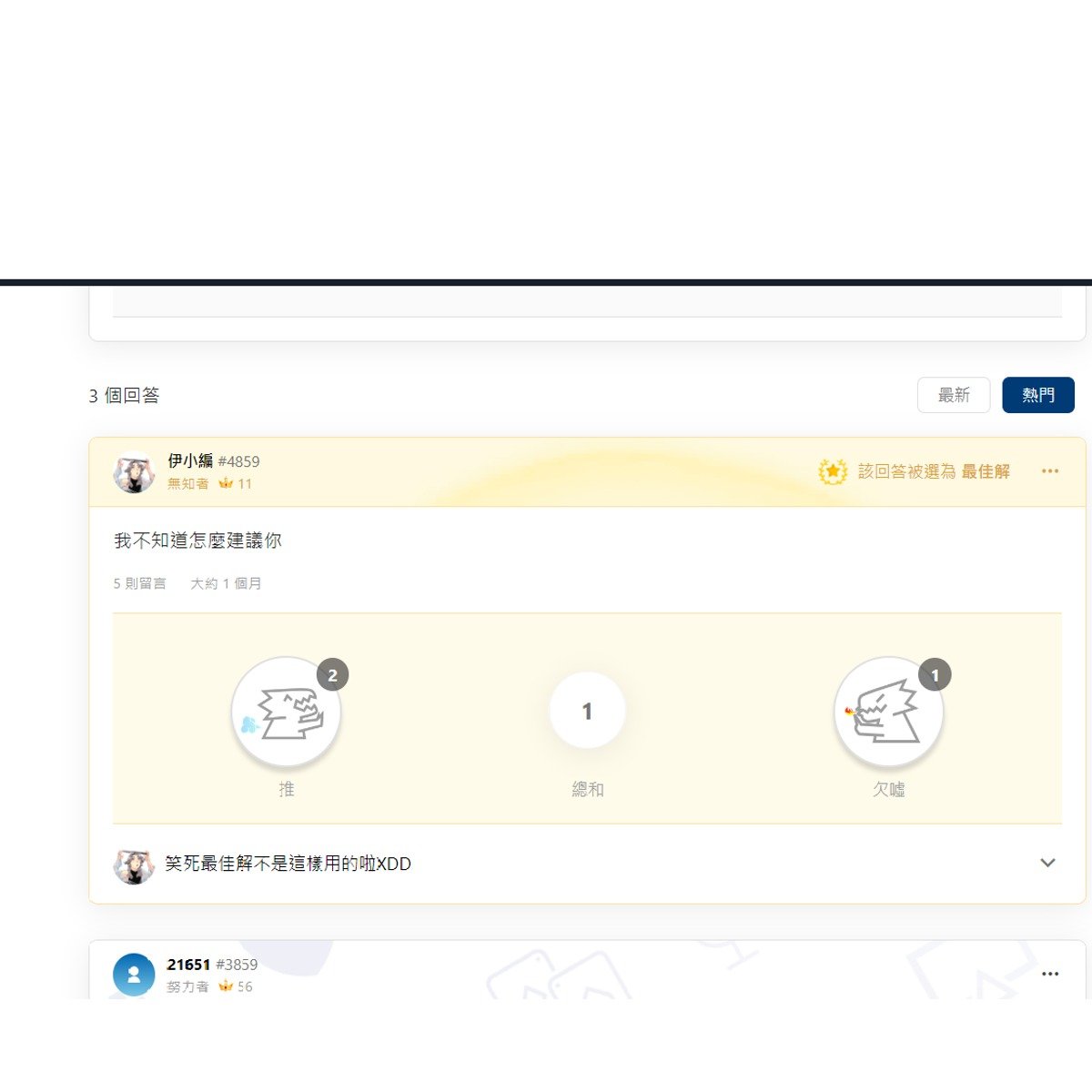Image resolution: width=1092 pixels, height=1092 pixels.
Task: Click crown icon next to score 11
Action: pyautogui.click(x=225, y=484)
